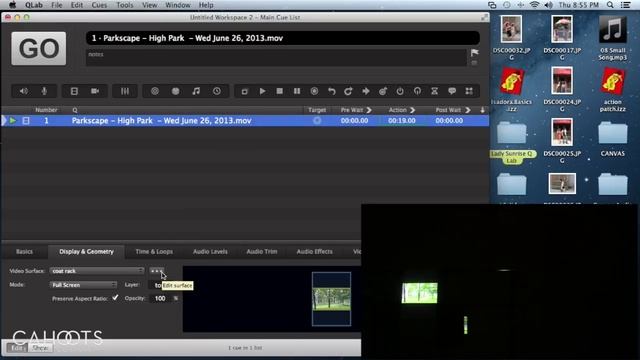The image size is (640, 360).
Task: Click the cue name field at top
Action: click(282, 38)
